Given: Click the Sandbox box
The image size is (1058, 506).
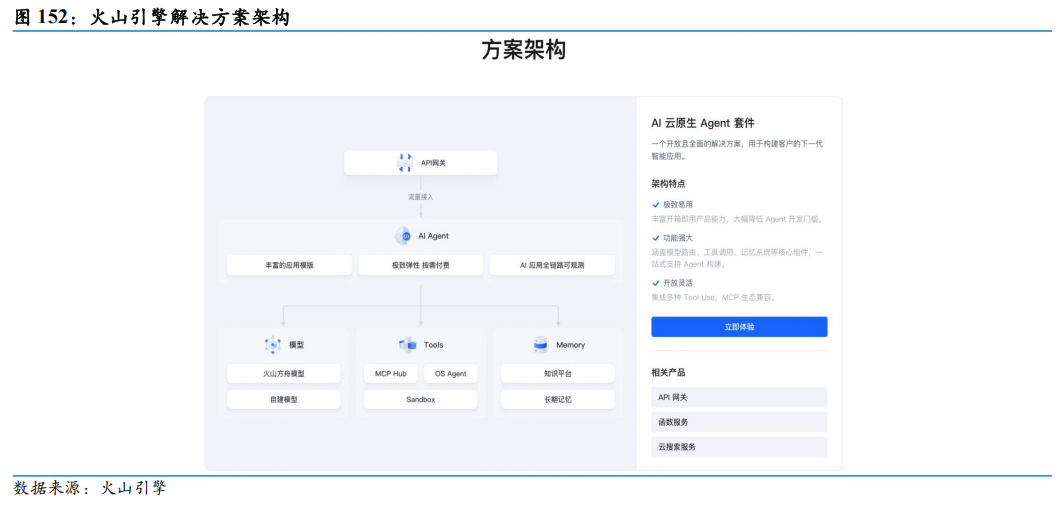Looking at the screenshot, I should [x=420, y=399].
